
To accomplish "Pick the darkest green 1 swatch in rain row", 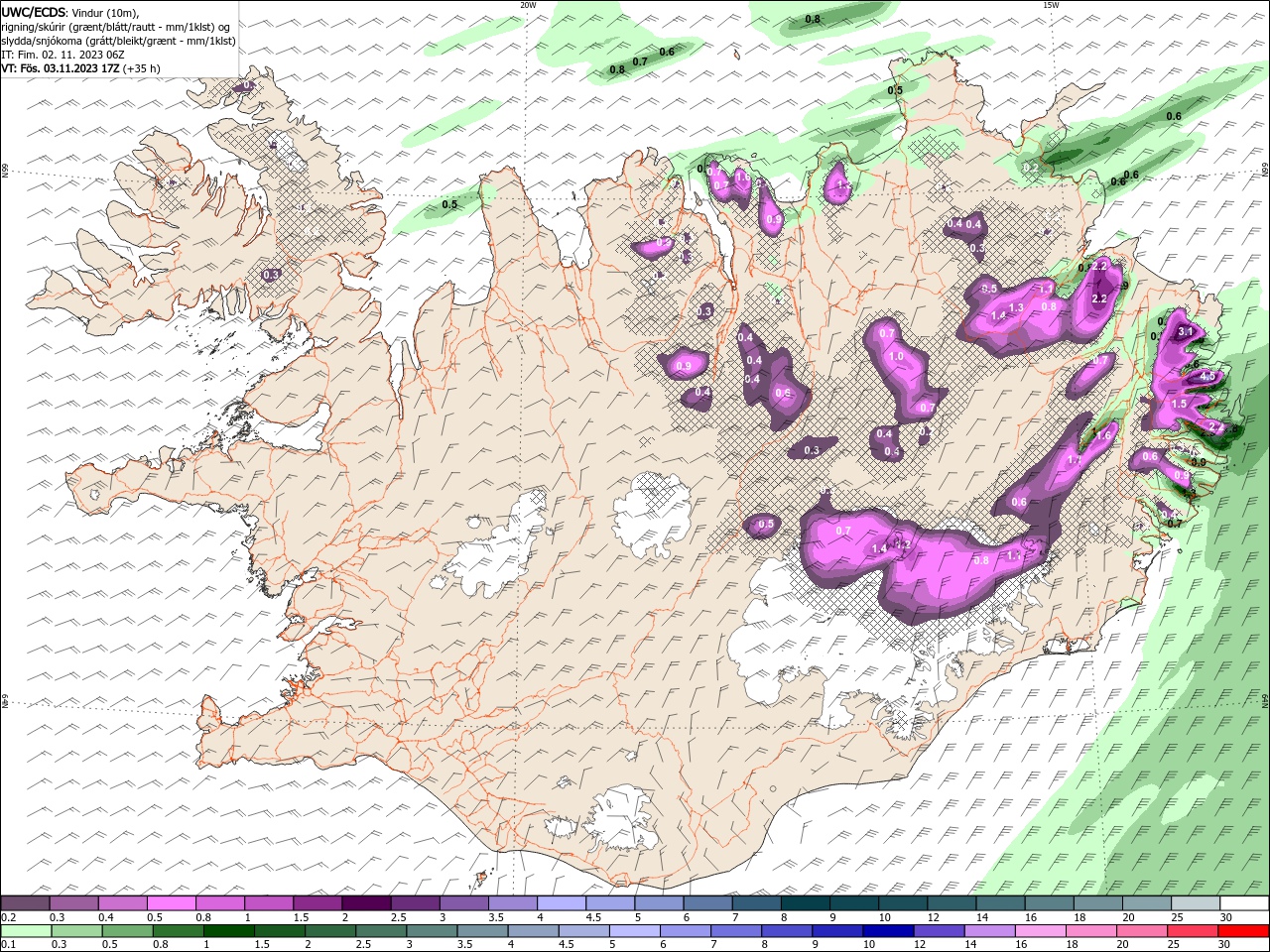I will point(228,931).
